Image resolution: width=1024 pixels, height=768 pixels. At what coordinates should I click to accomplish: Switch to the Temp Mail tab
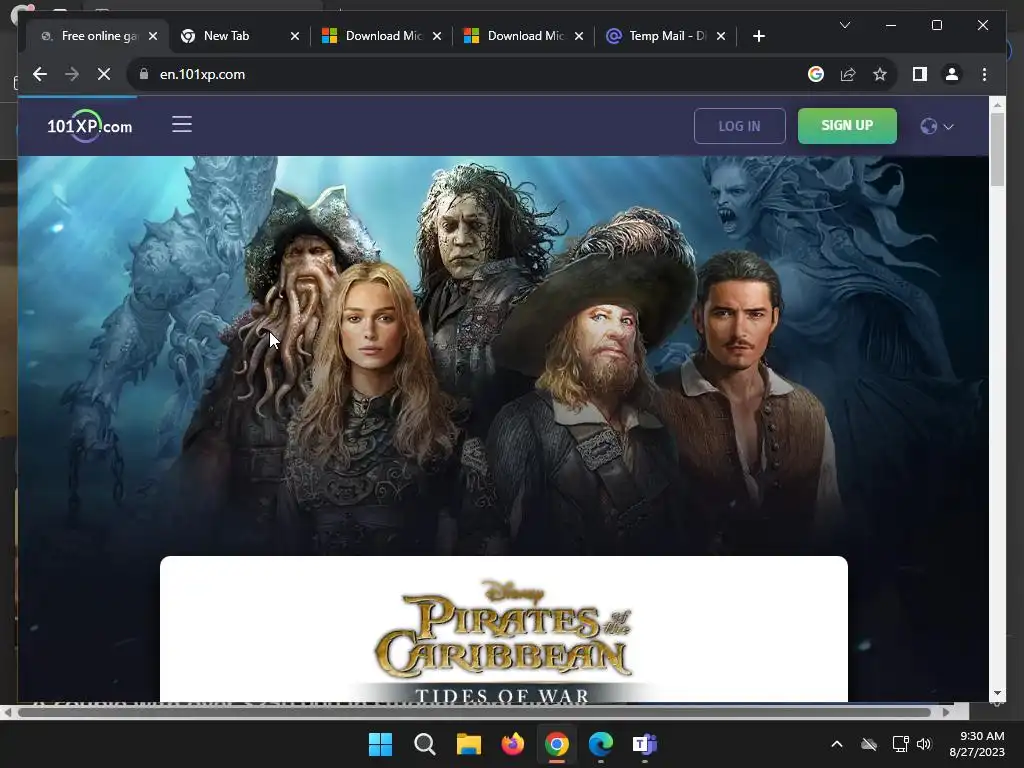click(667, 36)
